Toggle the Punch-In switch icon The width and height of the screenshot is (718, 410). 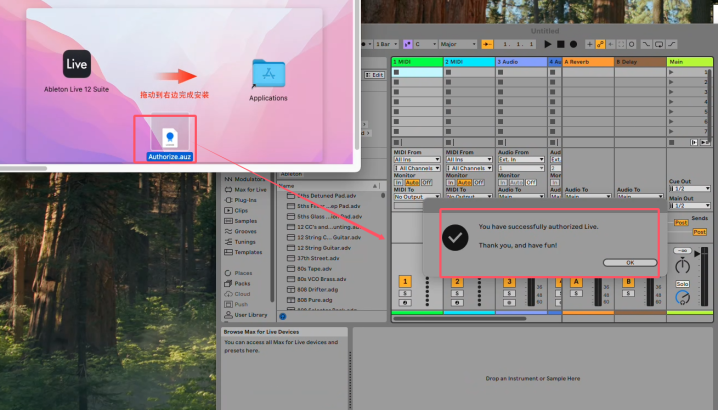click(646, 44)
